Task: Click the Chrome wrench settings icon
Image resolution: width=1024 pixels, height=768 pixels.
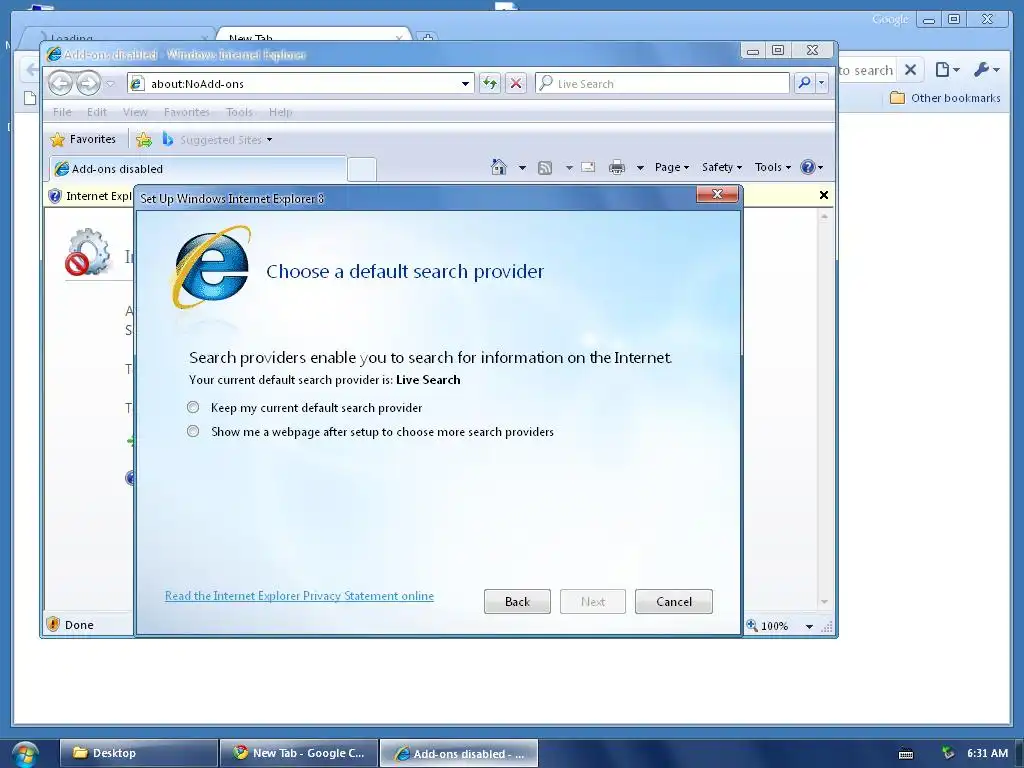Action: [x=985, y=69]
